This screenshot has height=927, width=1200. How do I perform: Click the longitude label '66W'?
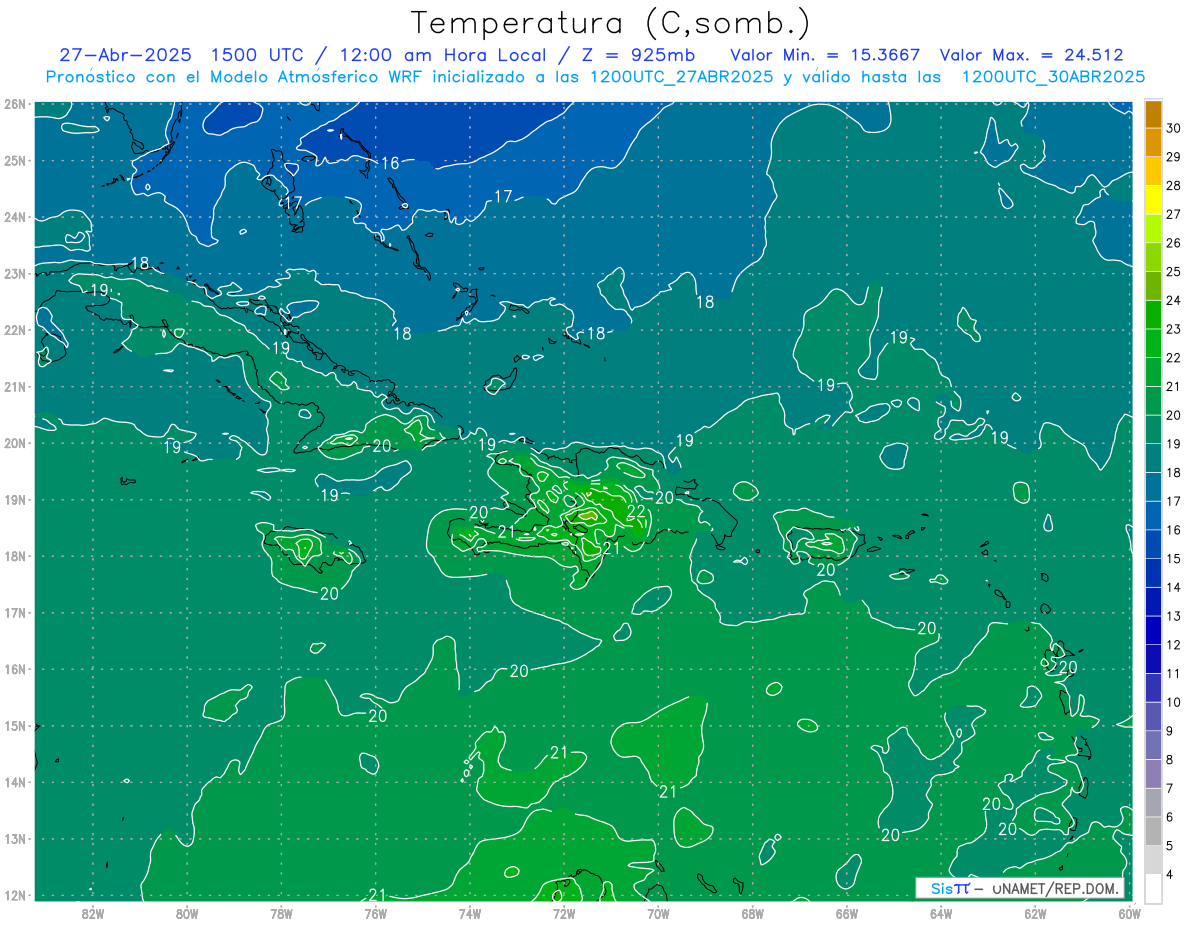pos(847,912)
